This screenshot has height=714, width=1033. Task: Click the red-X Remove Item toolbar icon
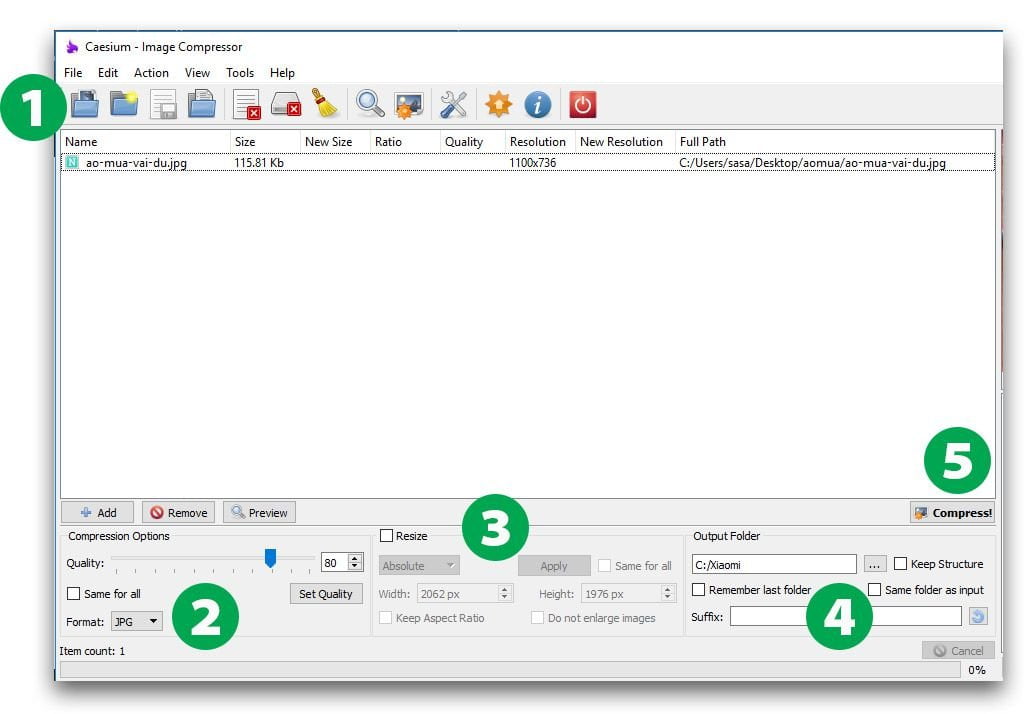coord(246,104)
